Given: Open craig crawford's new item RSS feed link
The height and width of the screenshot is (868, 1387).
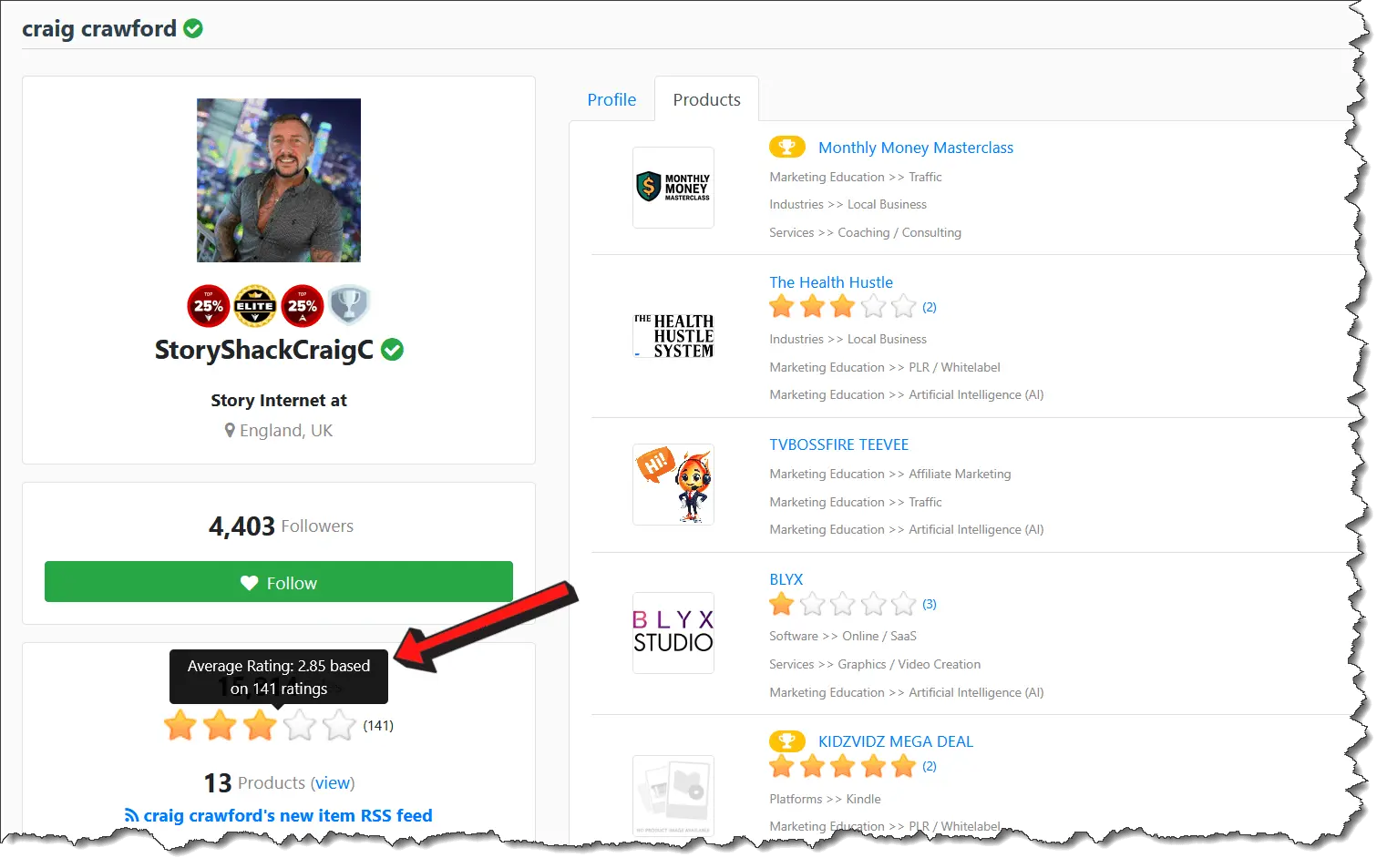Looking at the screenshot, I should [x=288, y=816].
